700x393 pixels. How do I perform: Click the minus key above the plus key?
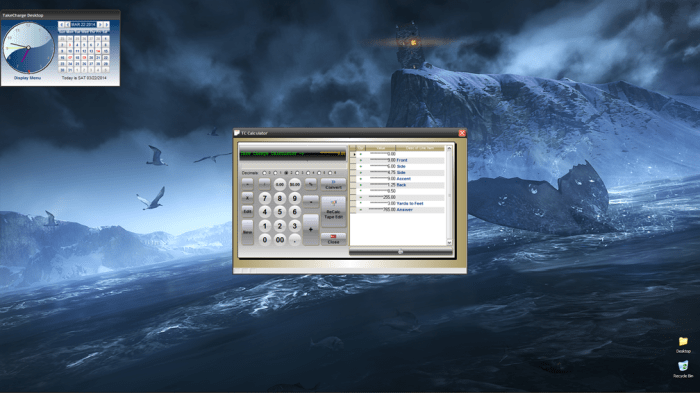311,201
